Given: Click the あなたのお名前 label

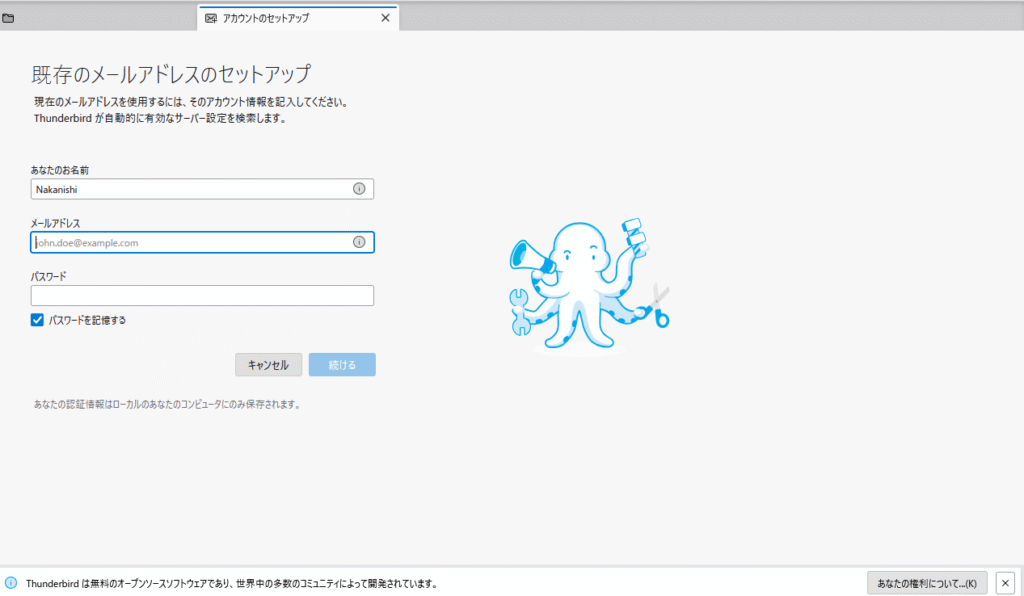Looking at the screenshot, I should coord(59,170).
